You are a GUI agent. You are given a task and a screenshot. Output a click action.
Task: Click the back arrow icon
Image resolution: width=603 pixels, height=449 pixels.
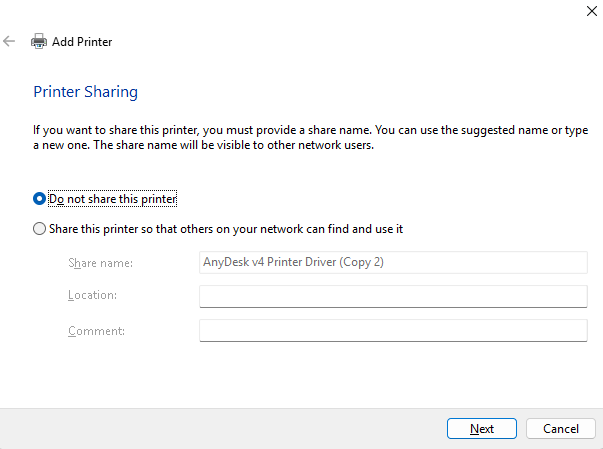[9, 42]
